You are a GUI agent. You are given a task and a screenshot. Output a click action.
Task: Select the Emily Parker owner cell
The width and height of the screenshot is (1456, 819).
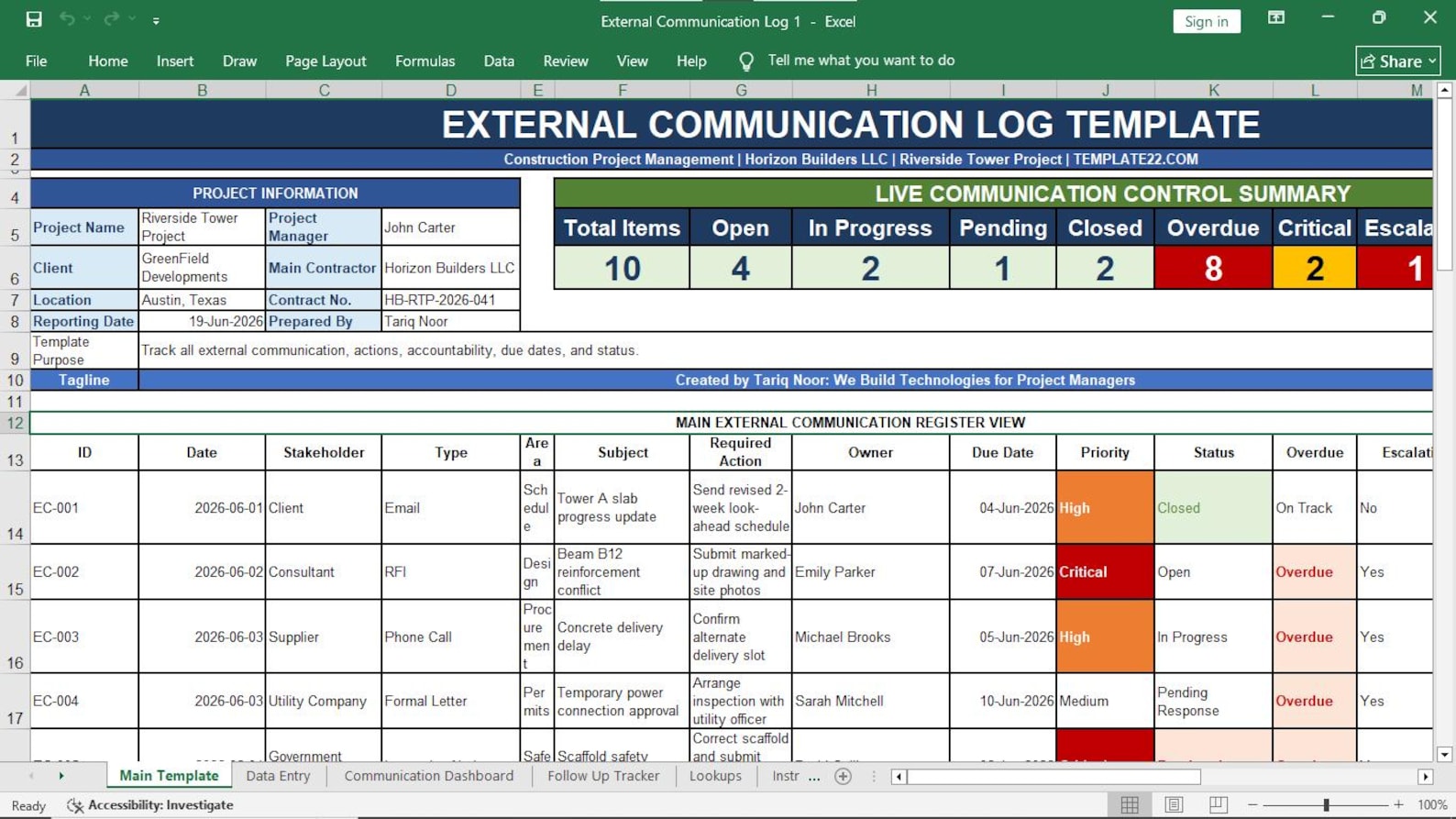coord(870,571)
